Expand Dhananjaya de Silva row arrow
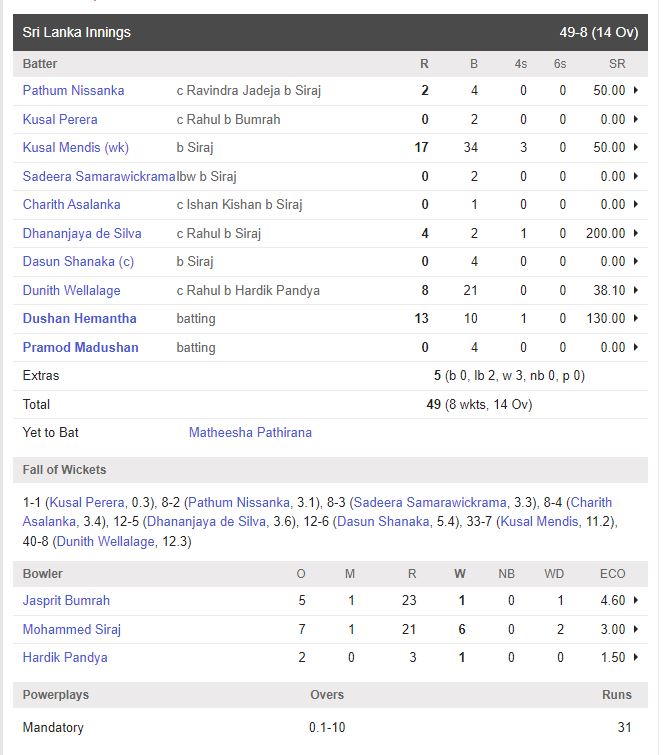This screenshot has height=755, width=663. point(636,234)
